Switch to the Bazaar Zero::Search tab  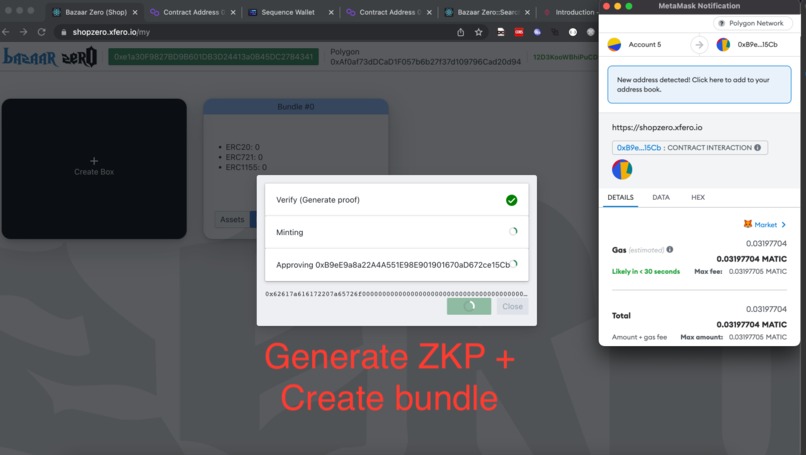[487, 12]
